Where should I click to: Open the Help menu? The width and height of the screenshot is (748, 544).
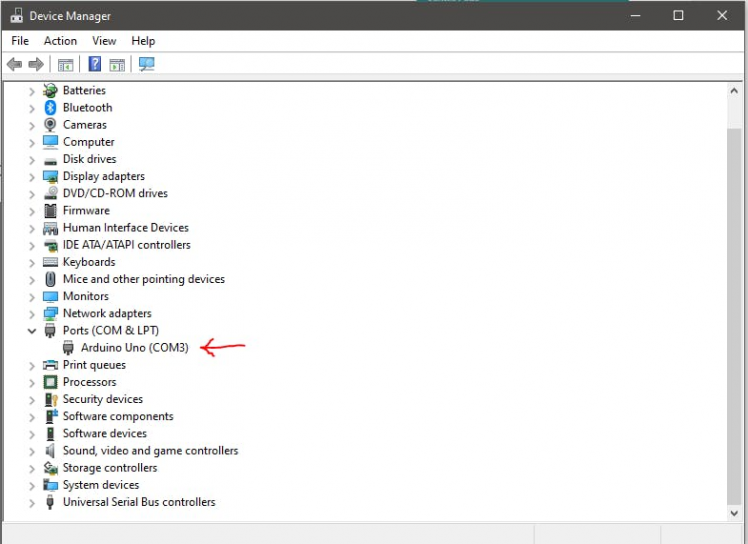pyautogui.click(x=143, y=41)
